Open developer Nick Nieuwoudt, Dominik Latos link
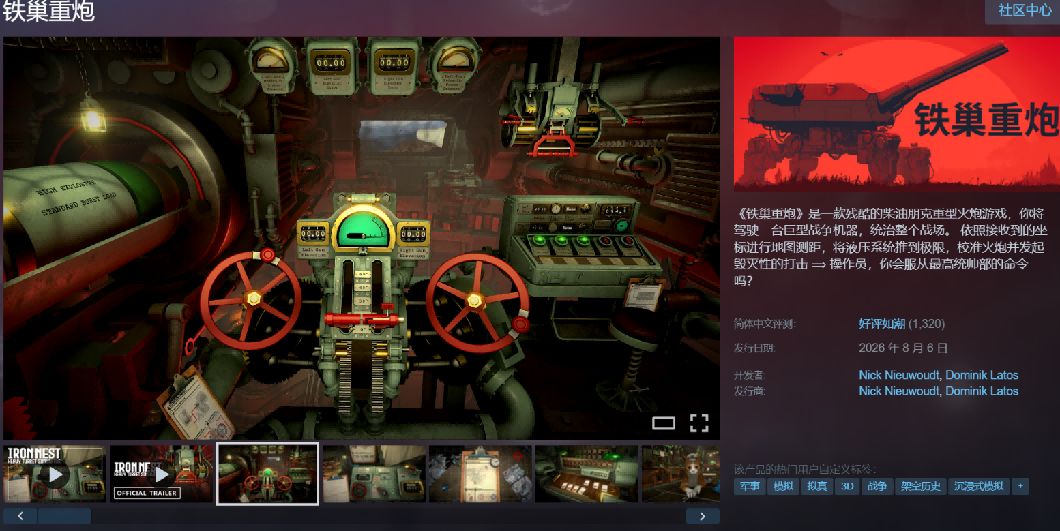Image resolution: width=1060 pixels, height=531 pixels. click(x=938, y=375)
